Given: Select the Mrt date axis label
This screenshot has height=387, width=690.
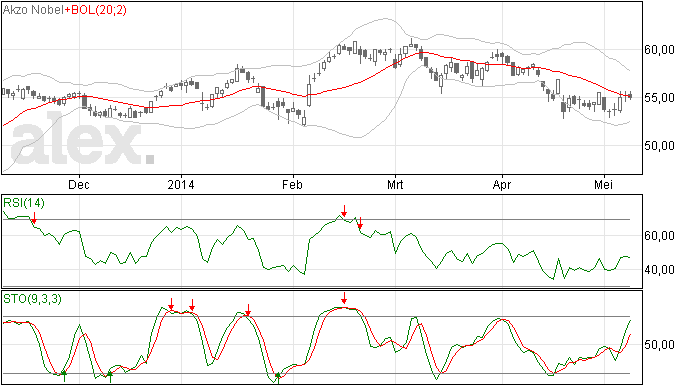Looking at the screenshot, I should point(395,185).
